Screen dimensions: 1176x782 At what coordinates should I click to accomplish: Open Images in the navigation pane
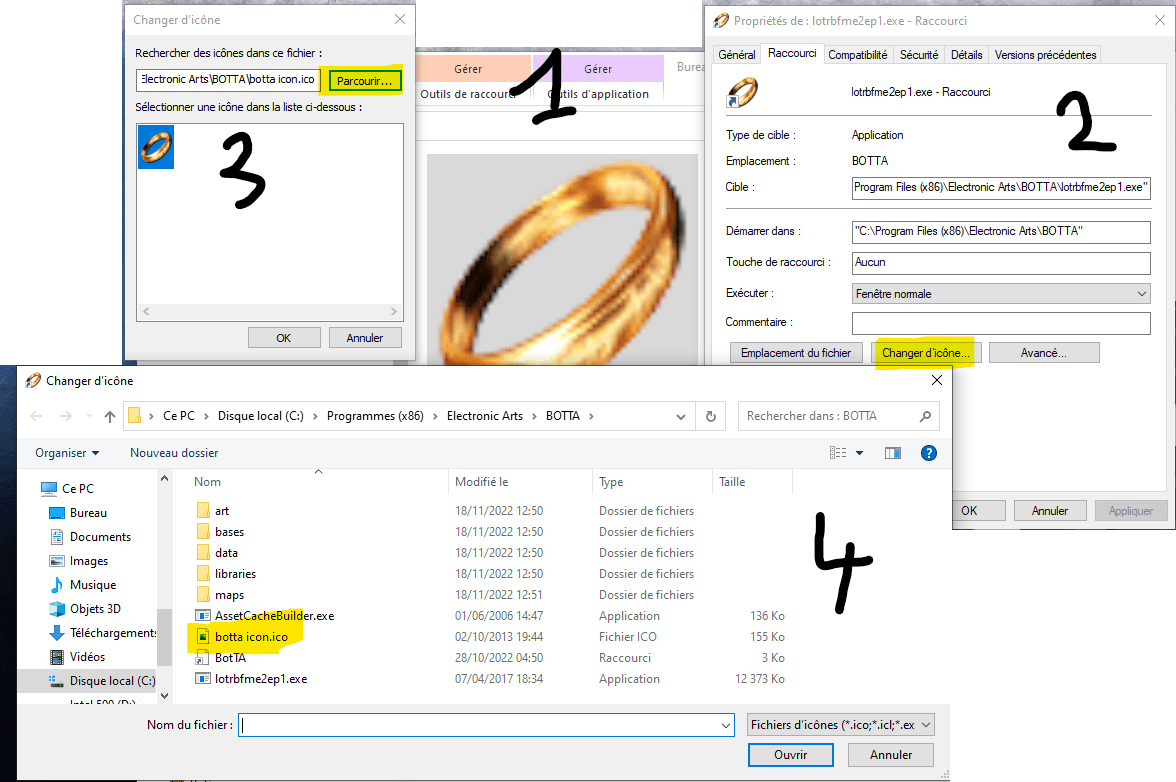point(79,561)
